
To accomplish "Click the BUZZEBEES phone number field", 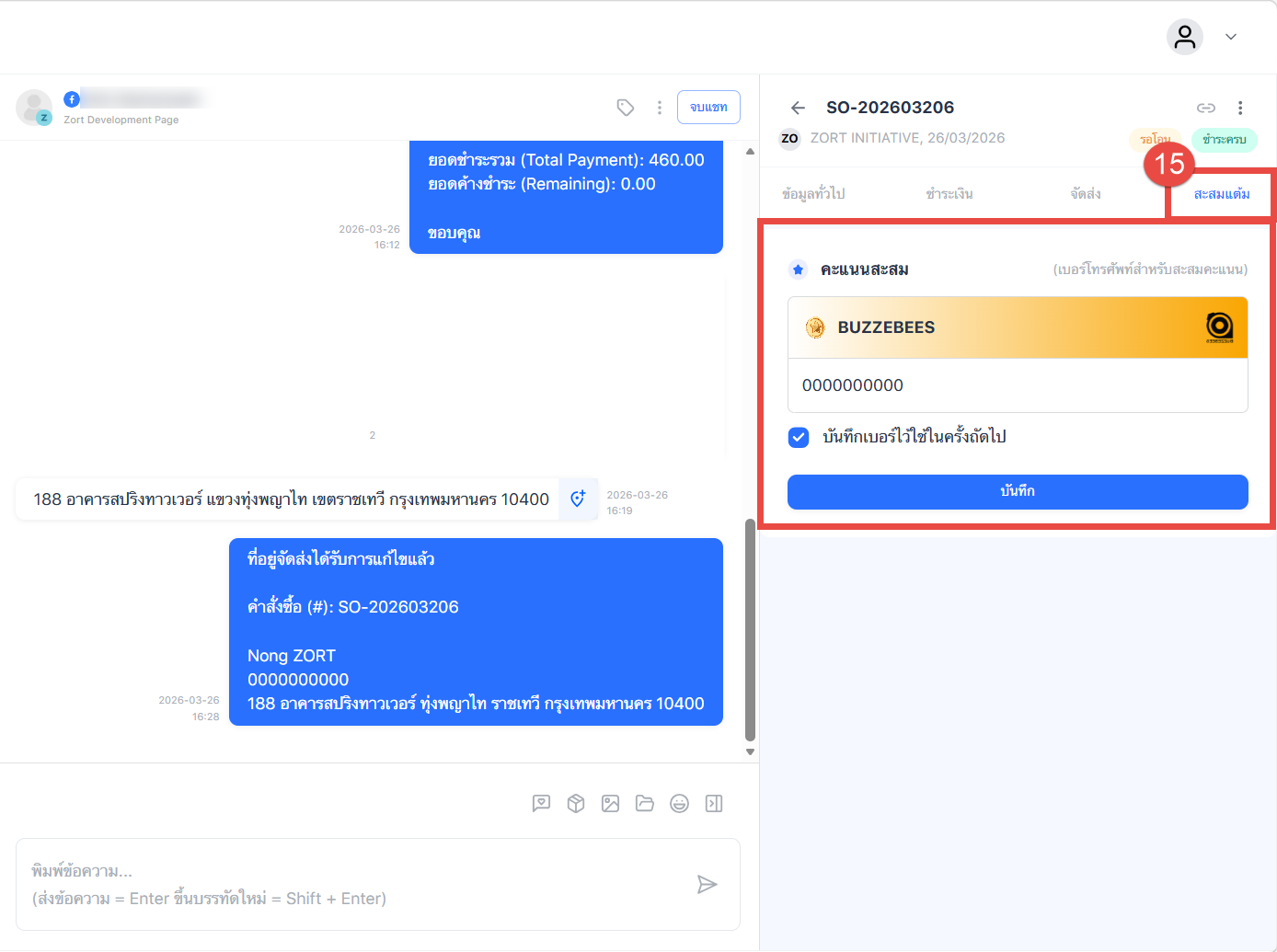I will pos(1018,385).
